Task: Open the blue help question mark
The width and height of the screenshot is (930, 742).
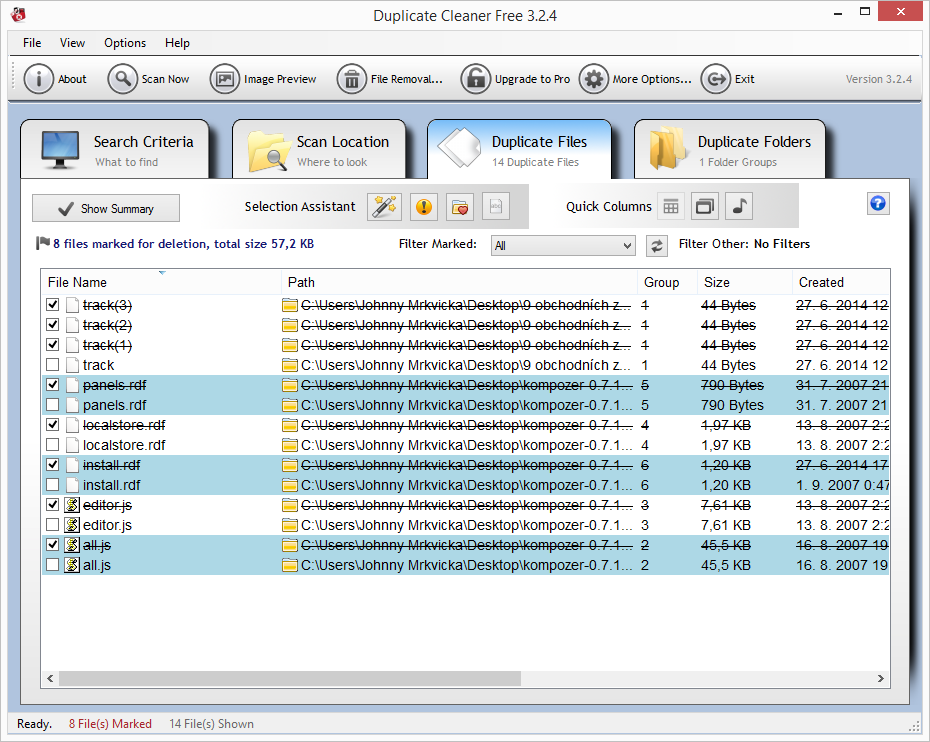Action: 878,203
